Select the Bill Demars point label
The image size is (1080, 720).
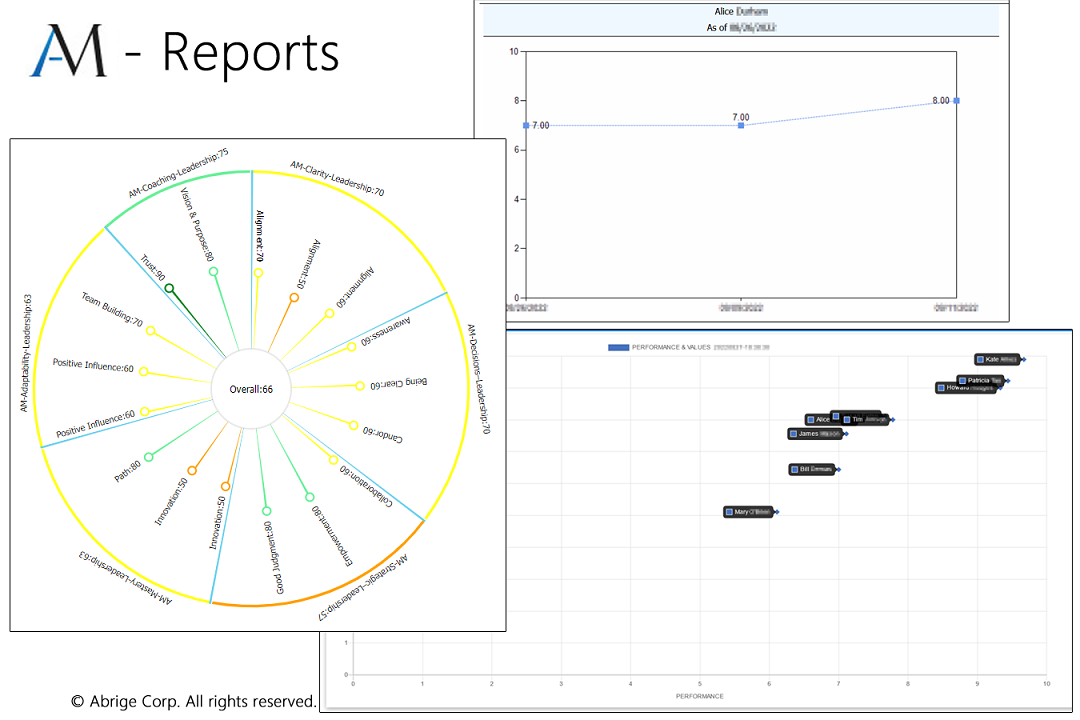tap(812, 469)
